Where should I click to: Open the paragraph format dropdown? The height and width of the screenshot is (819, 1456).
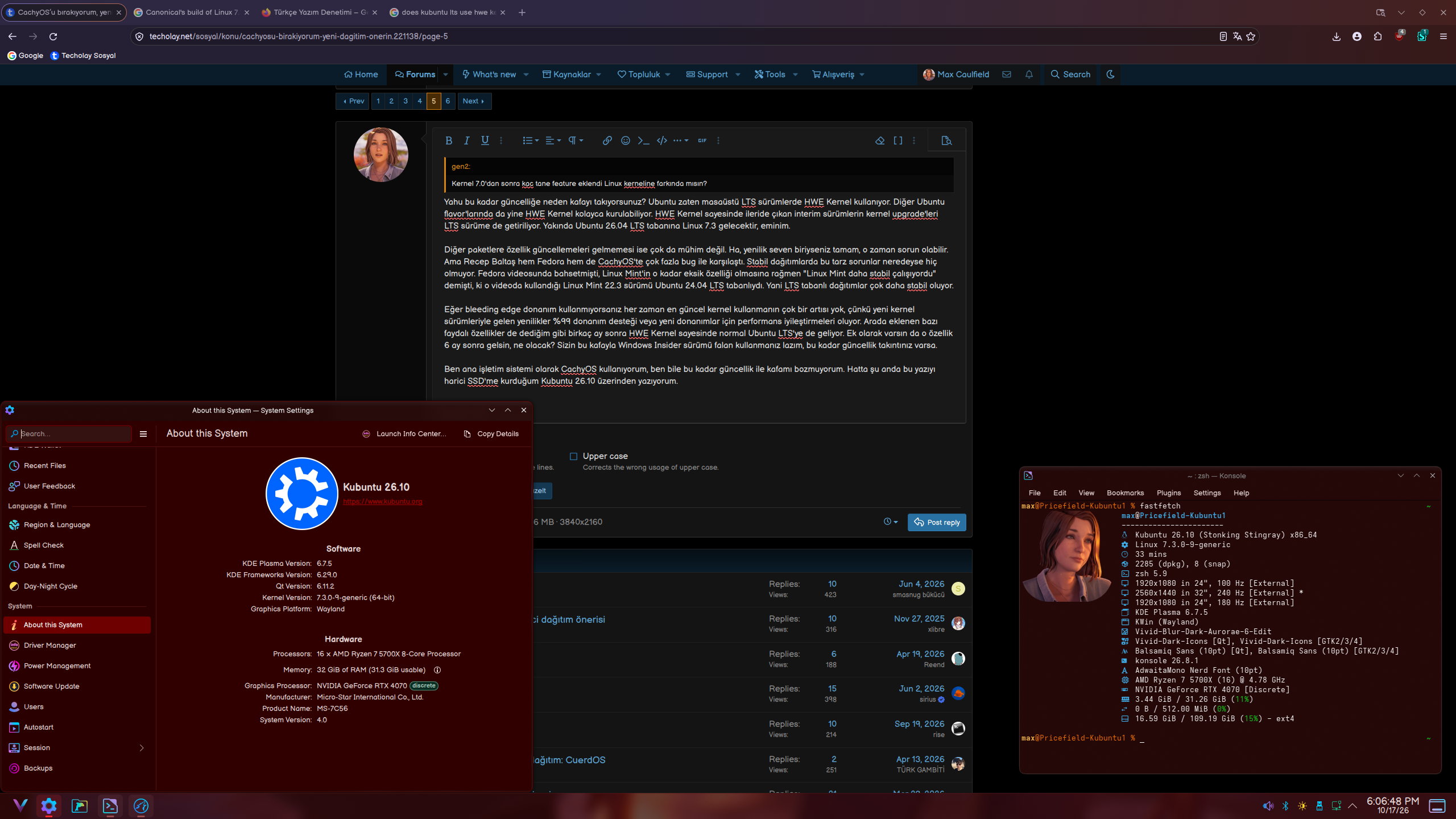[576, 140]
